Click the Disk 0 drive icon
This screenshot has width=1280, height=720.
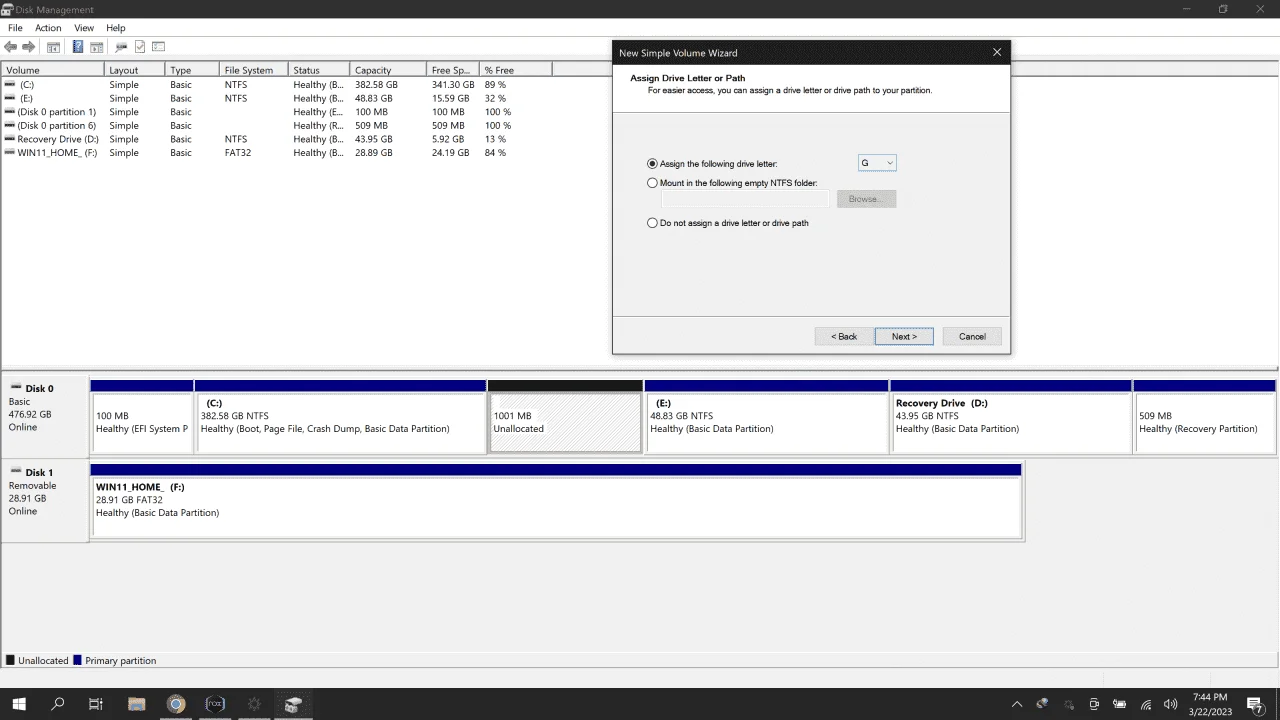pyautogui.click(x=16, y=388)
